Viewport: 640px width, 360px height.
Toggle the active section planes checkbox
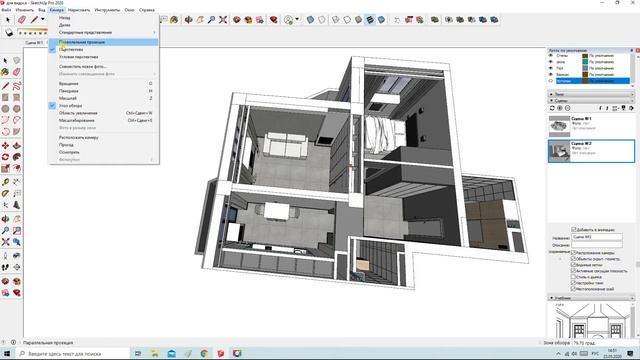[x=573, y=271]
